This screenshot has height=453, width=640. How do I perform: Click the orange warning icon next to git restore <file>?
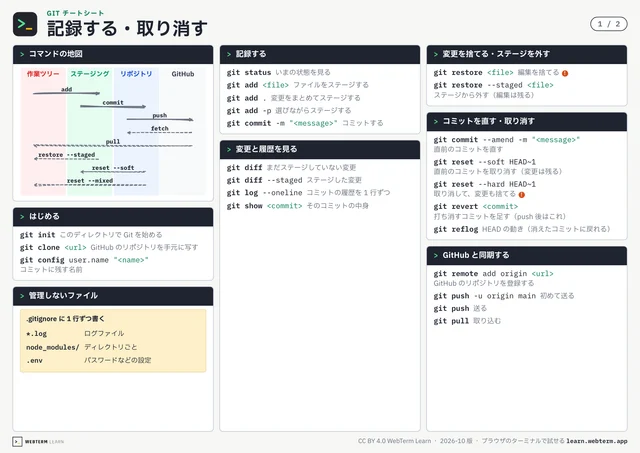click(565, 73)
